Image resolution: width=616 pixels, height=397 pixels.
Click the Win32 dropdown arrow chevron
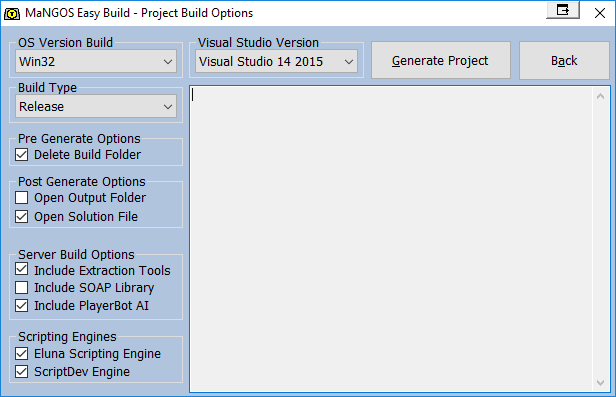pyautogui.click(x=168, y=62)
